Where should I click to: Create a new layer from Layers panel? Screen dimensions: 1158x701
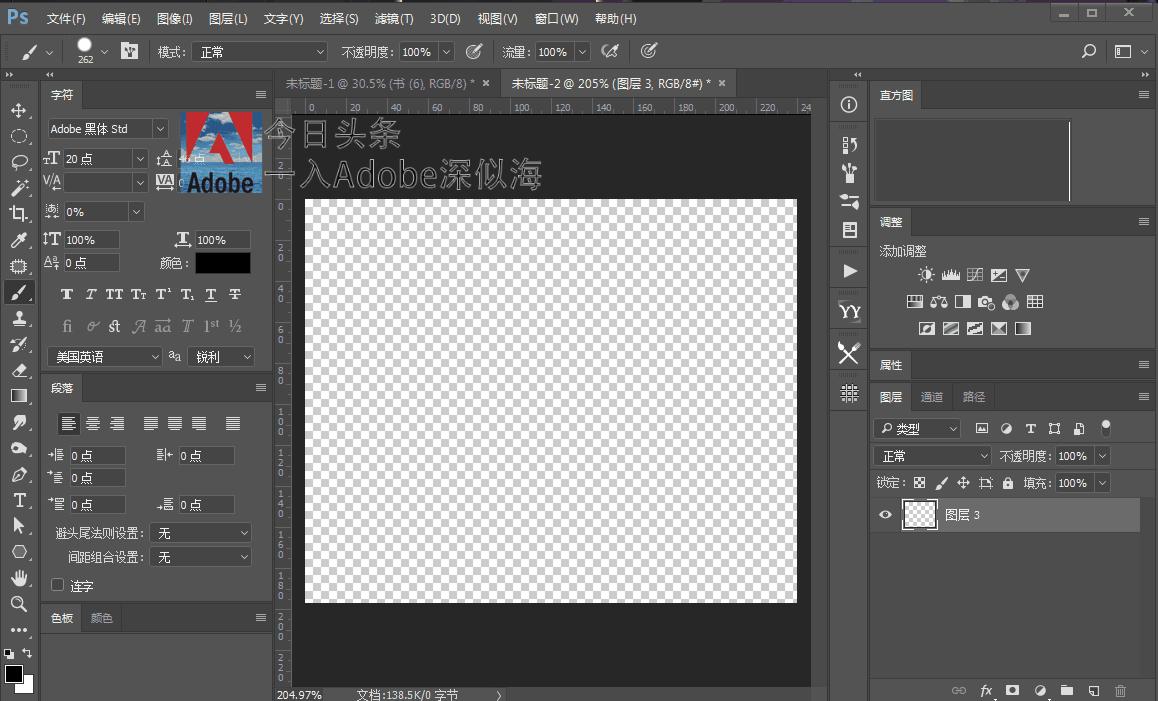pyautogui.click(x=1094, y=690)
